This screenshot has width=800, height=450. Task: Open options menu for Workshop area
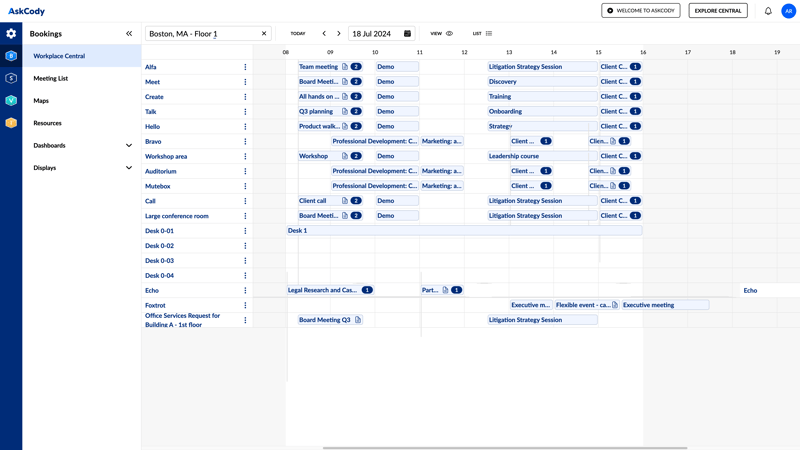245,156
